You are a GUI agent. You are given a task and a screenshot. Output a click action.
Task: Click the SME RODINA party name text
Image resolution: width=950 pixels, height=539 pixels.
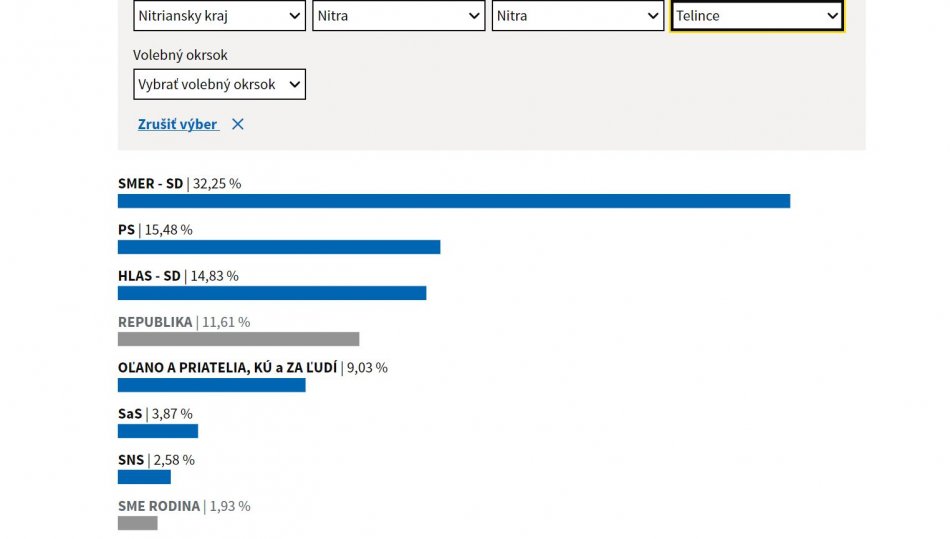159,506
